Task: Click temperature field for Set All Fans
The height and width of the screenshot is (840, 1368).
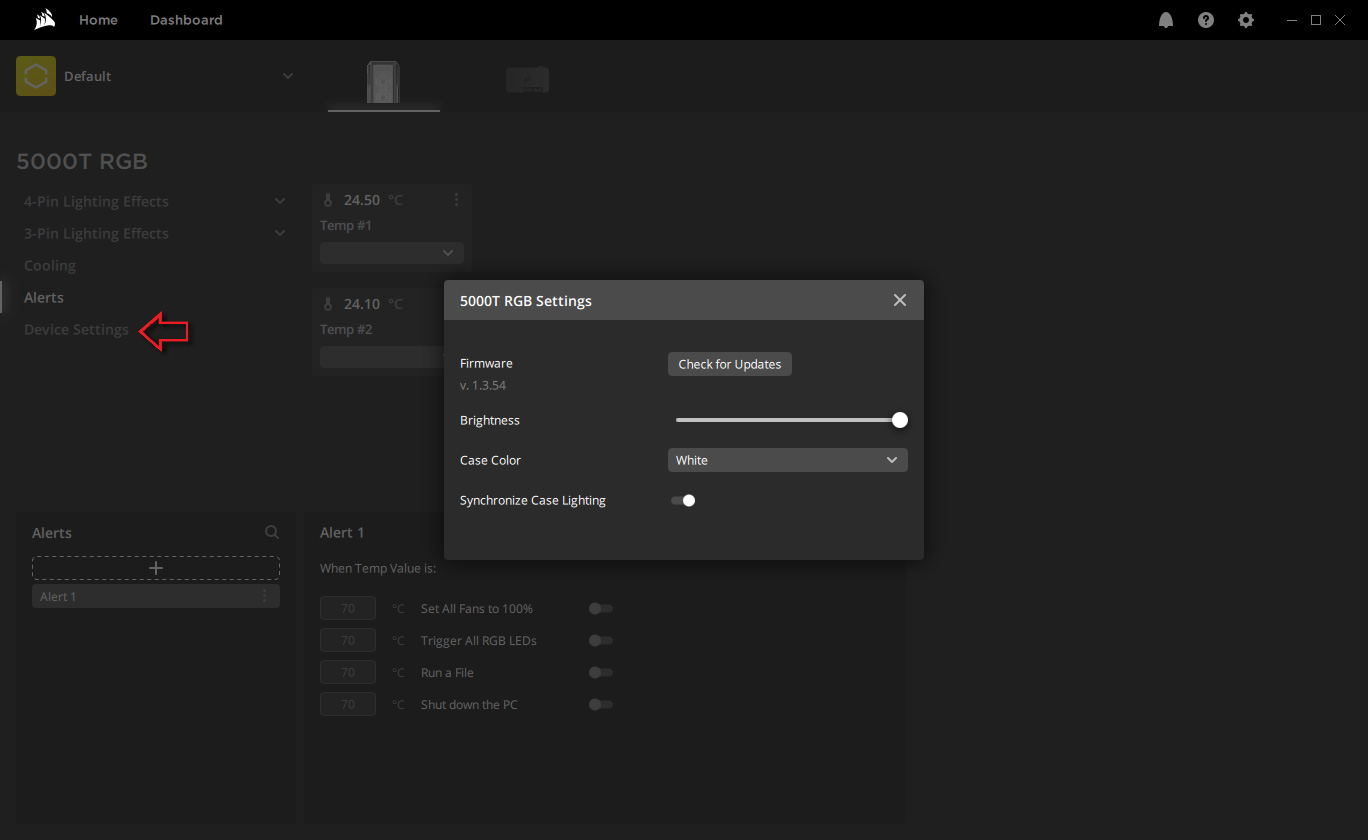Action: point(348,608)
